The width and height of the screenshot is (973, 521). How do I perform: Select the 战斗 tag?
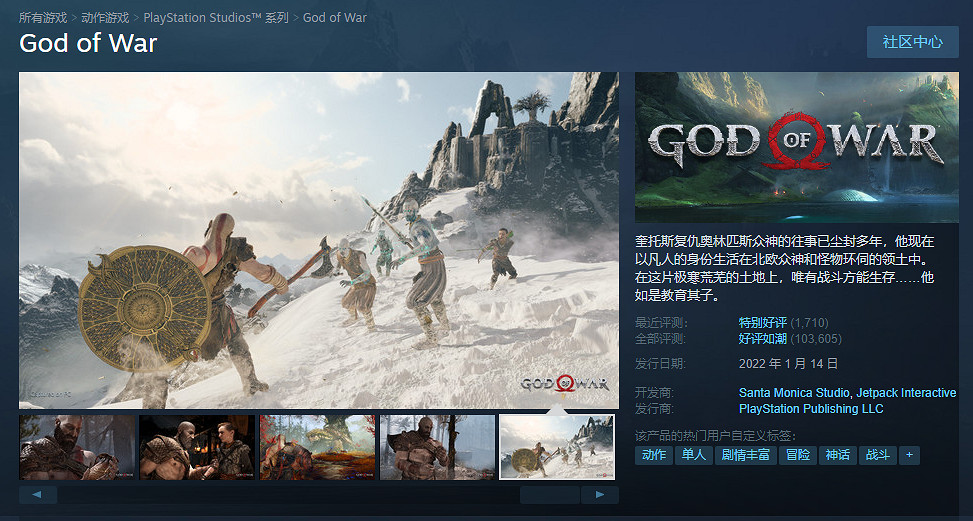point(877,455)
